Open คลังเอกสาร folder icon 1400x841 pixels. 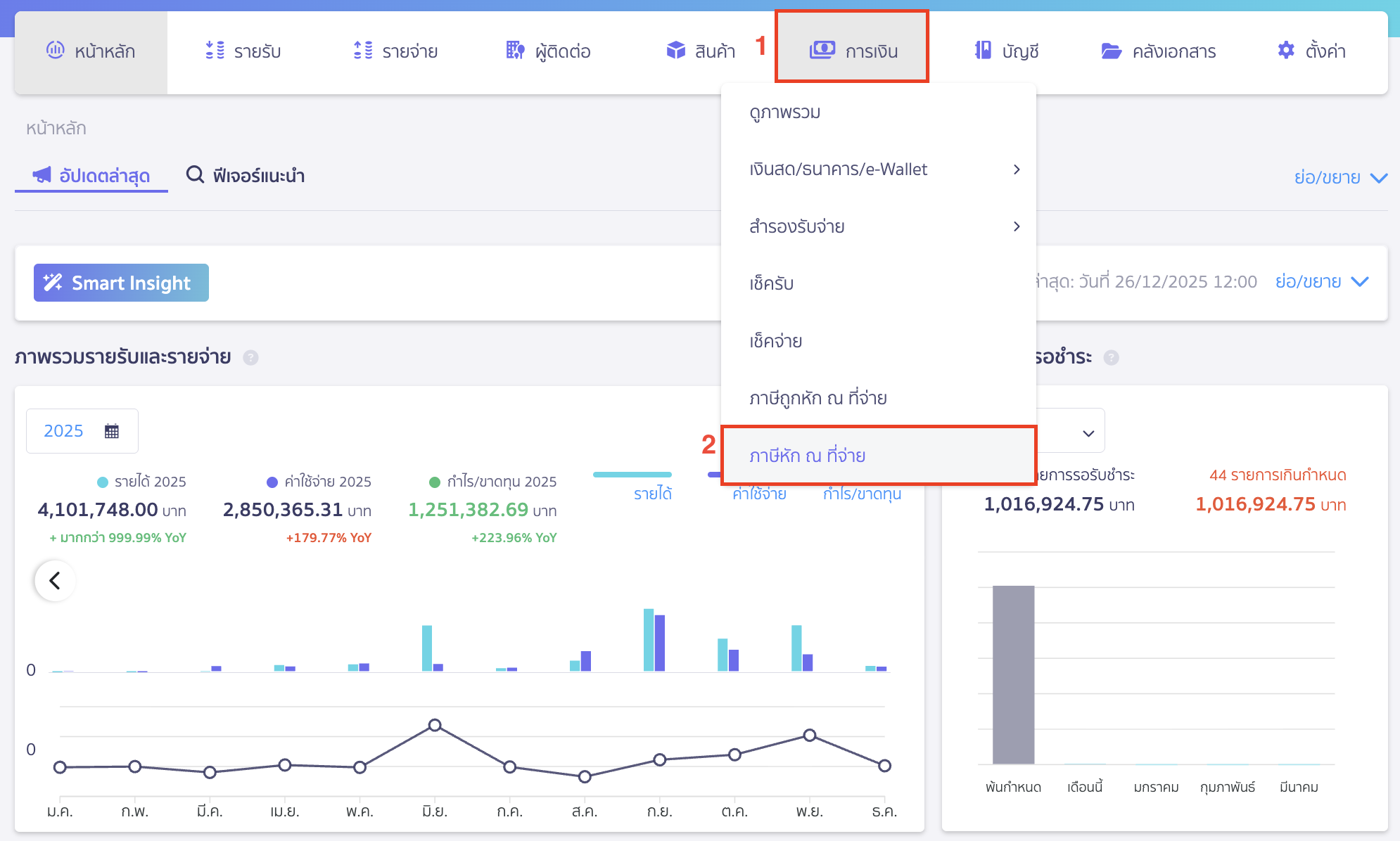[1111, 51]
